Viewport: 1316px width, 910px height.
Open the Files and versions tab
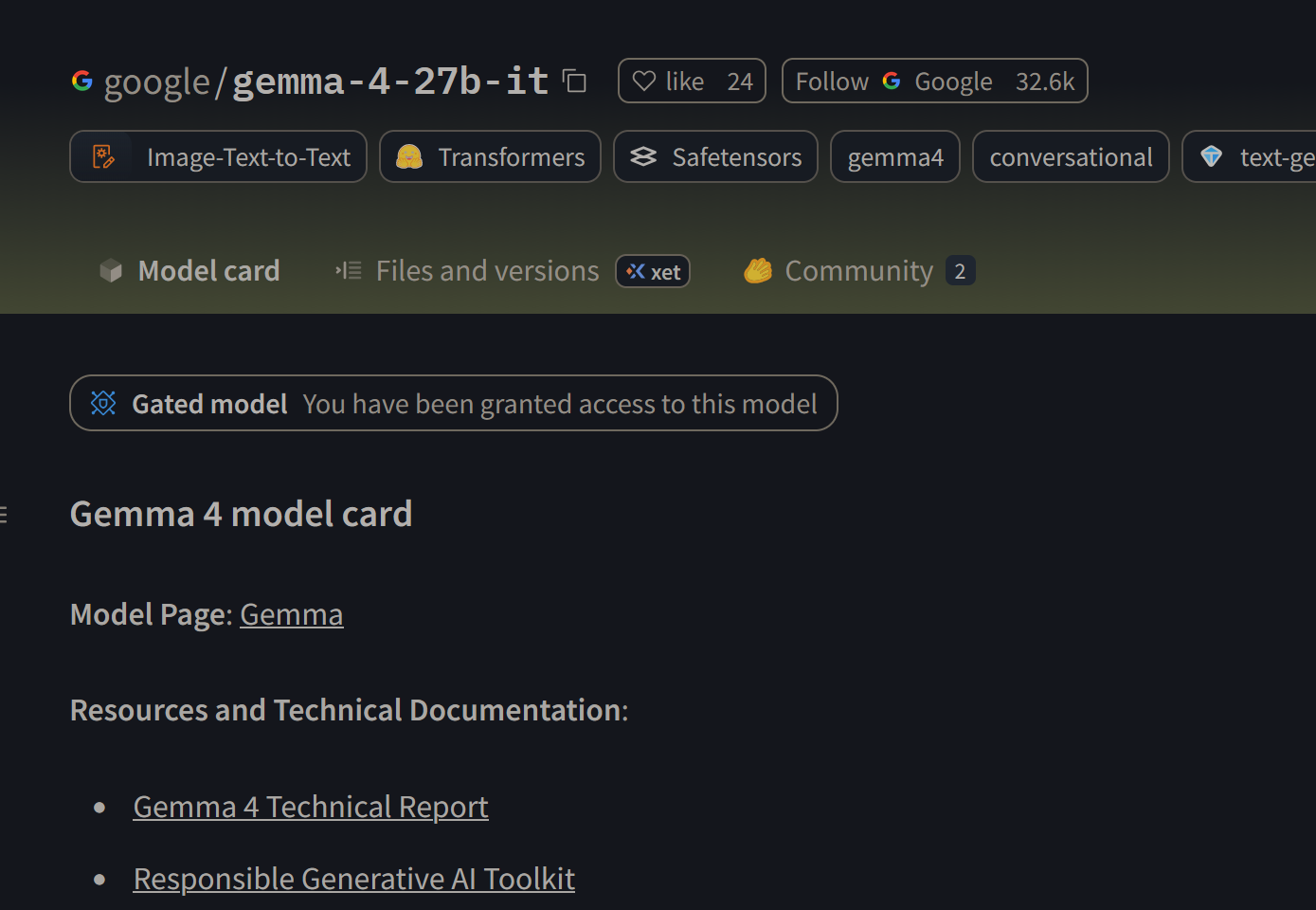(487, 271)
